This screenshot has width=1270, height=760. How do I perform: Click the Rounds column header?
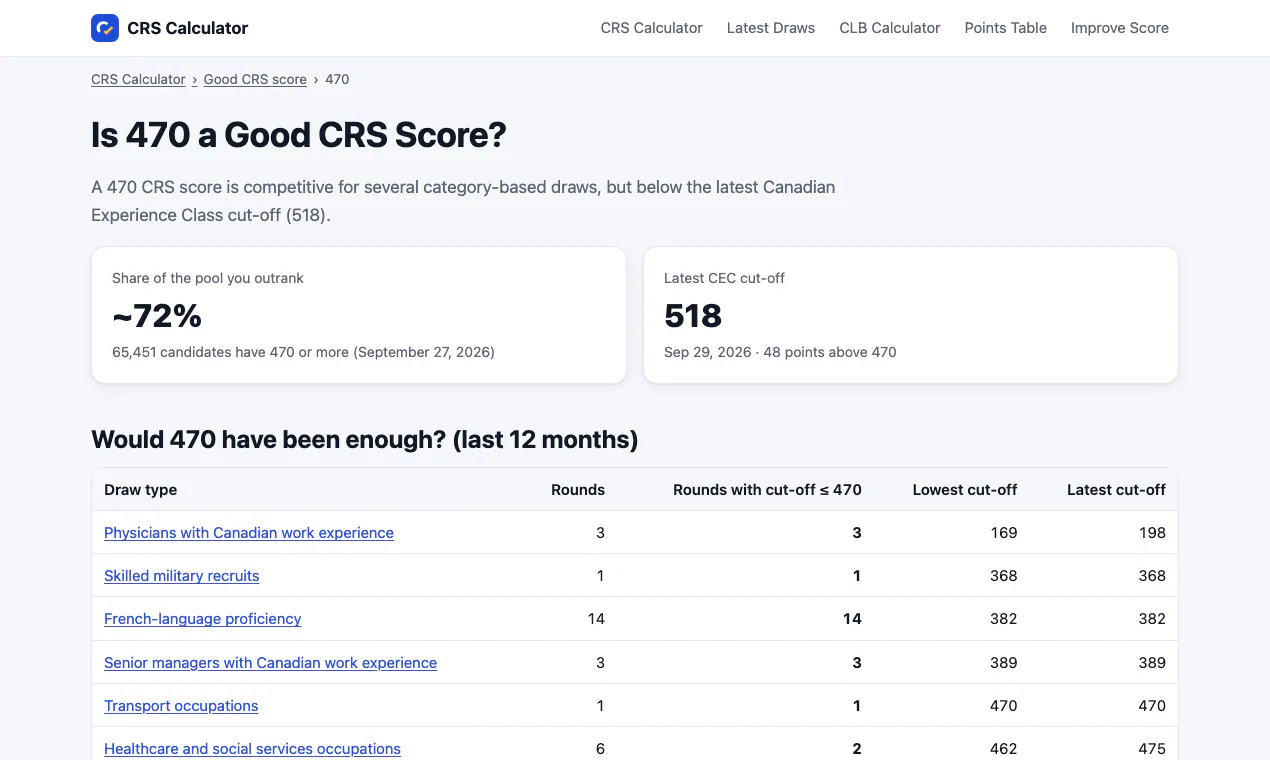pyautogui.click(x=578, y=490)
